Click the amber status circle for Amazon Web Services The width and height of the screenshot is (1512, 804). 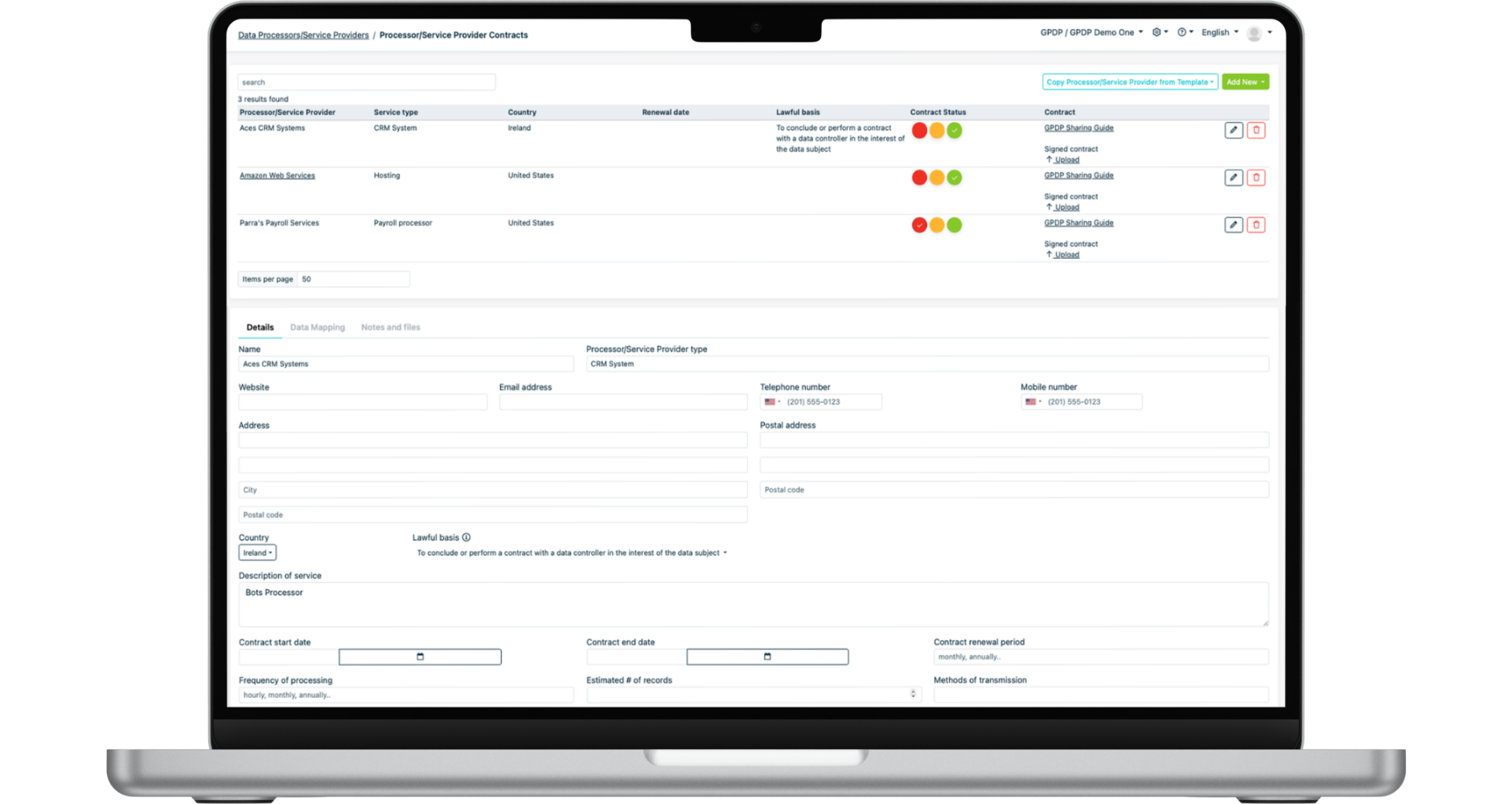(936, 178)
